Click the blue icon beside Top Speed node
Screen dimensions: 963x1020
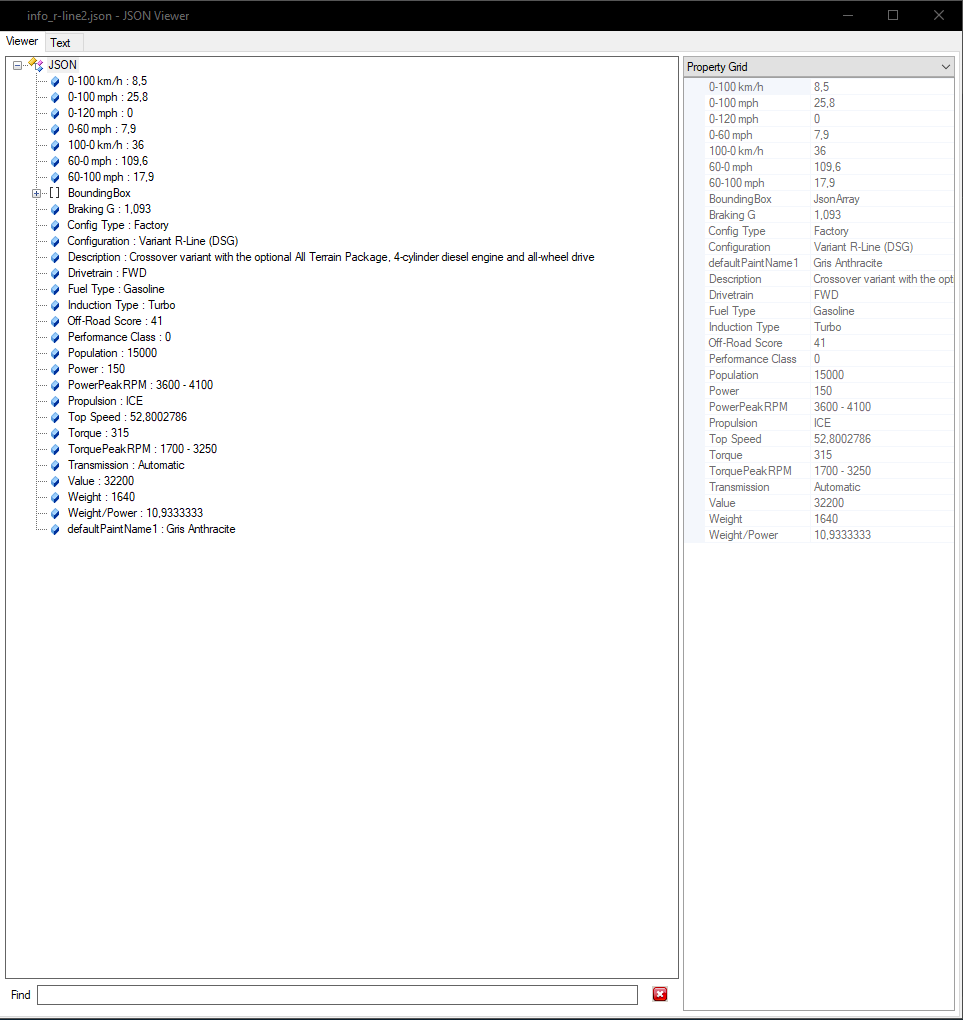coord(56,417)
